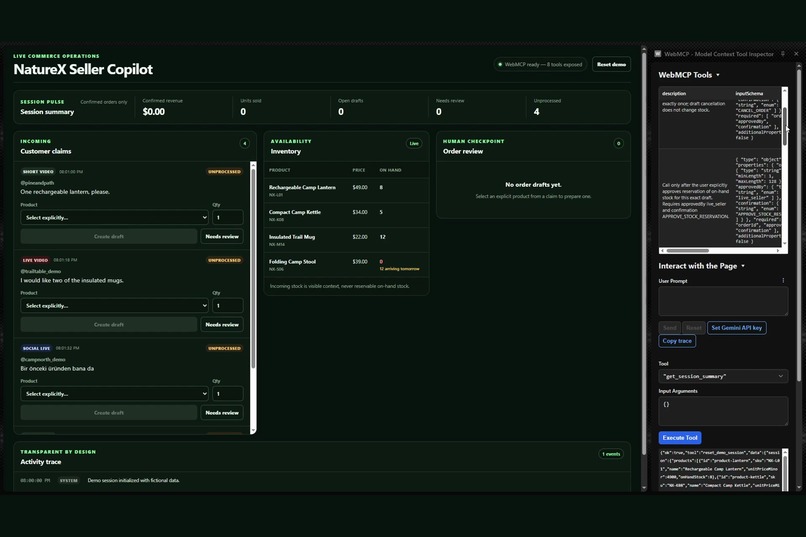
Task: Select the Rechargeable Camp Lantern inventory row
Action: (x=346, y=190)
